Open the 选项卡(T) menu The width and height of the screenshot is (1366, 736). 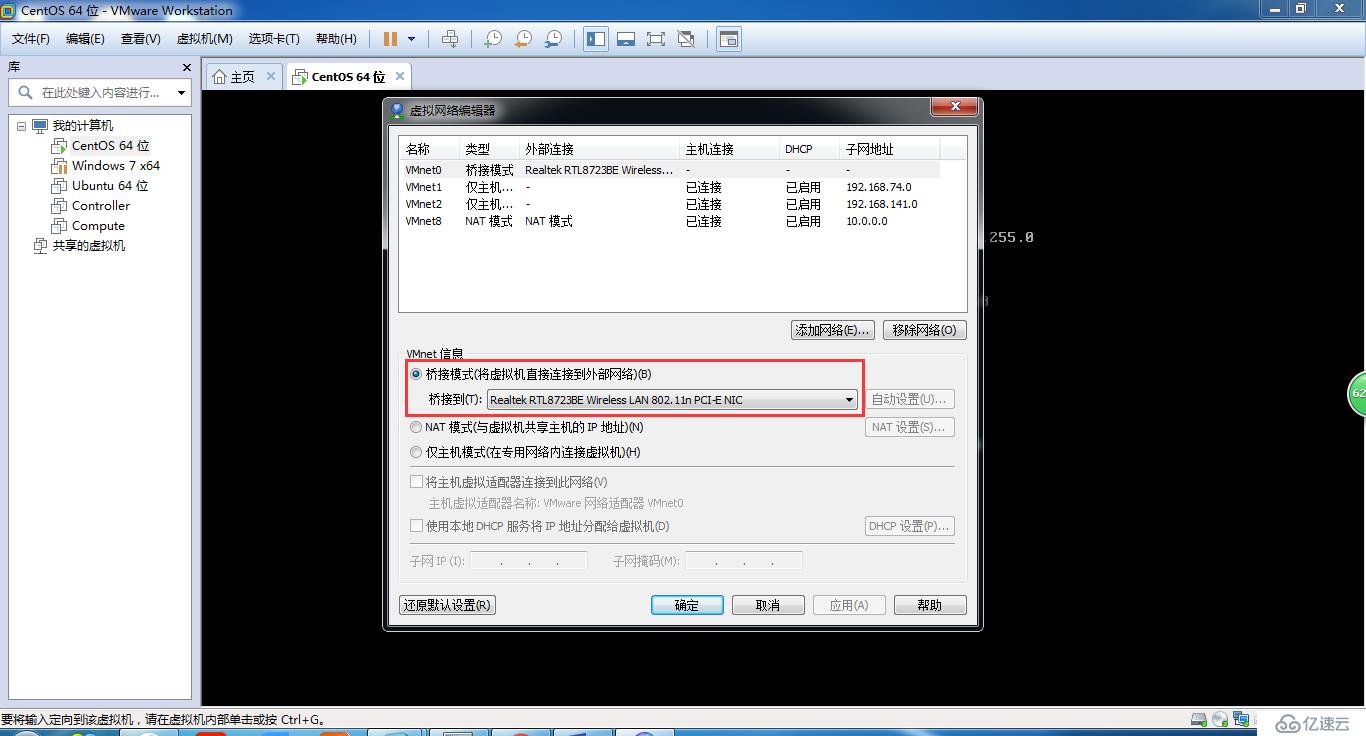(274, 39)
